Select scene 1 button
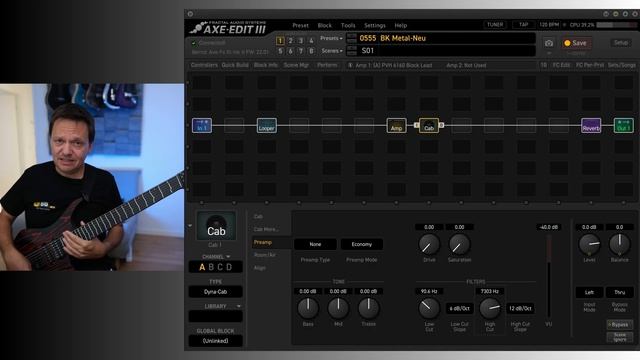 [280, 41]
